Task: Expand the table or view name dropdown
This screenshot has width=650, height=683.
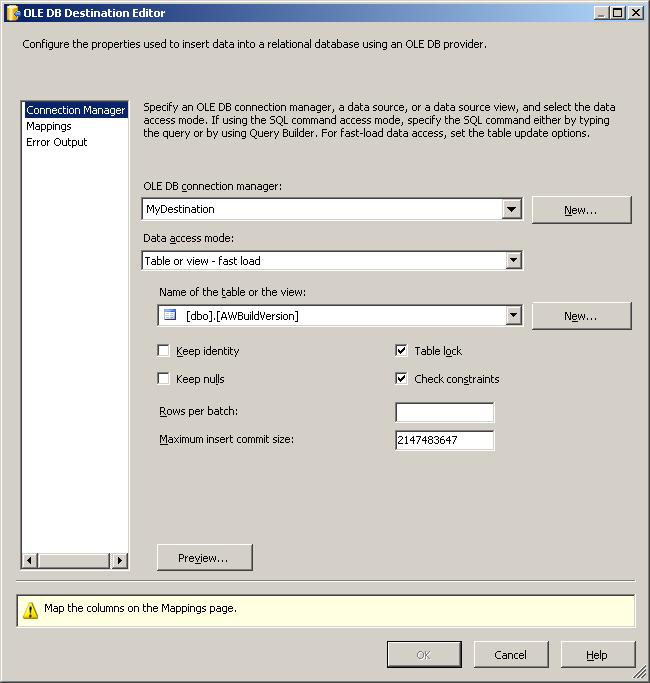Action: pyautogui.click(x=512, y=316)
